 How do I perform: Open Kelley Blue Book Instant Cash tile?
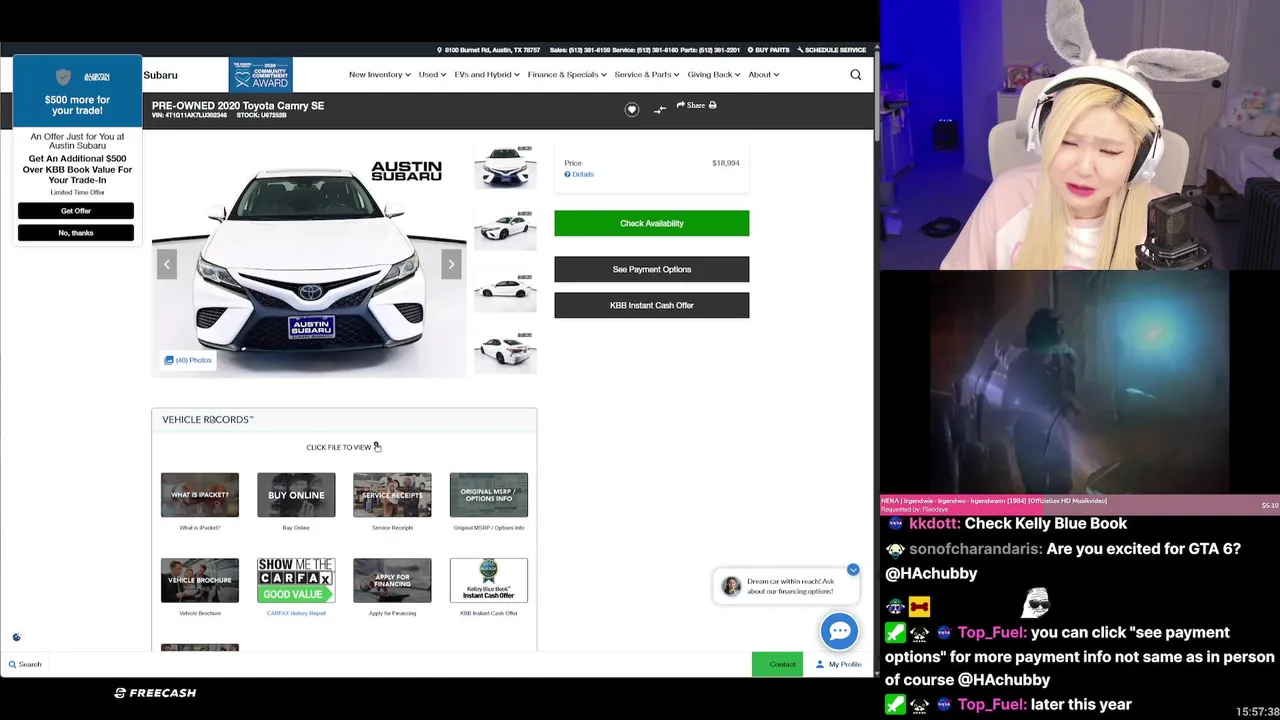point(489,580)
